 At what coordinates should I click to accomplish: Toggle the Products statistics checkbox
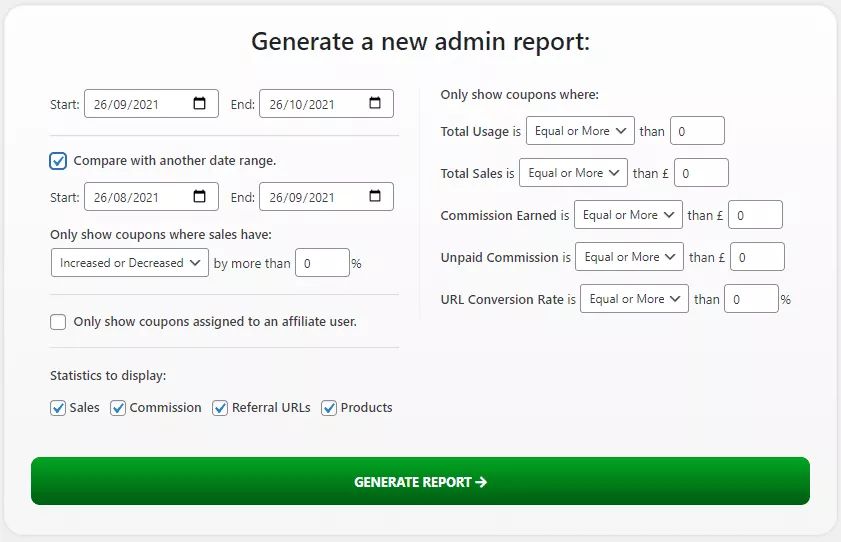[x=329, y=408]
